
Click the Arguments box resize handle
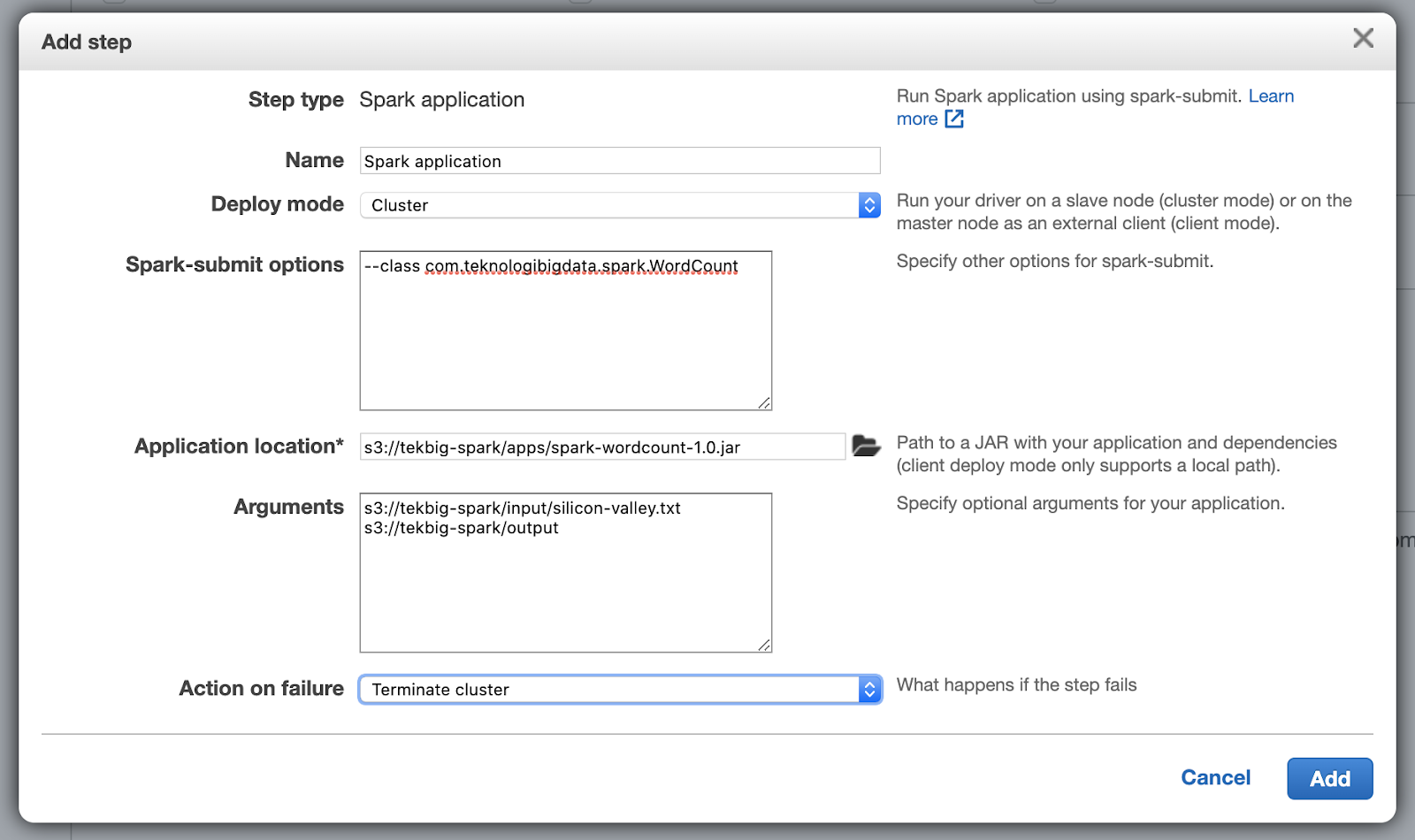pos(765,645)
